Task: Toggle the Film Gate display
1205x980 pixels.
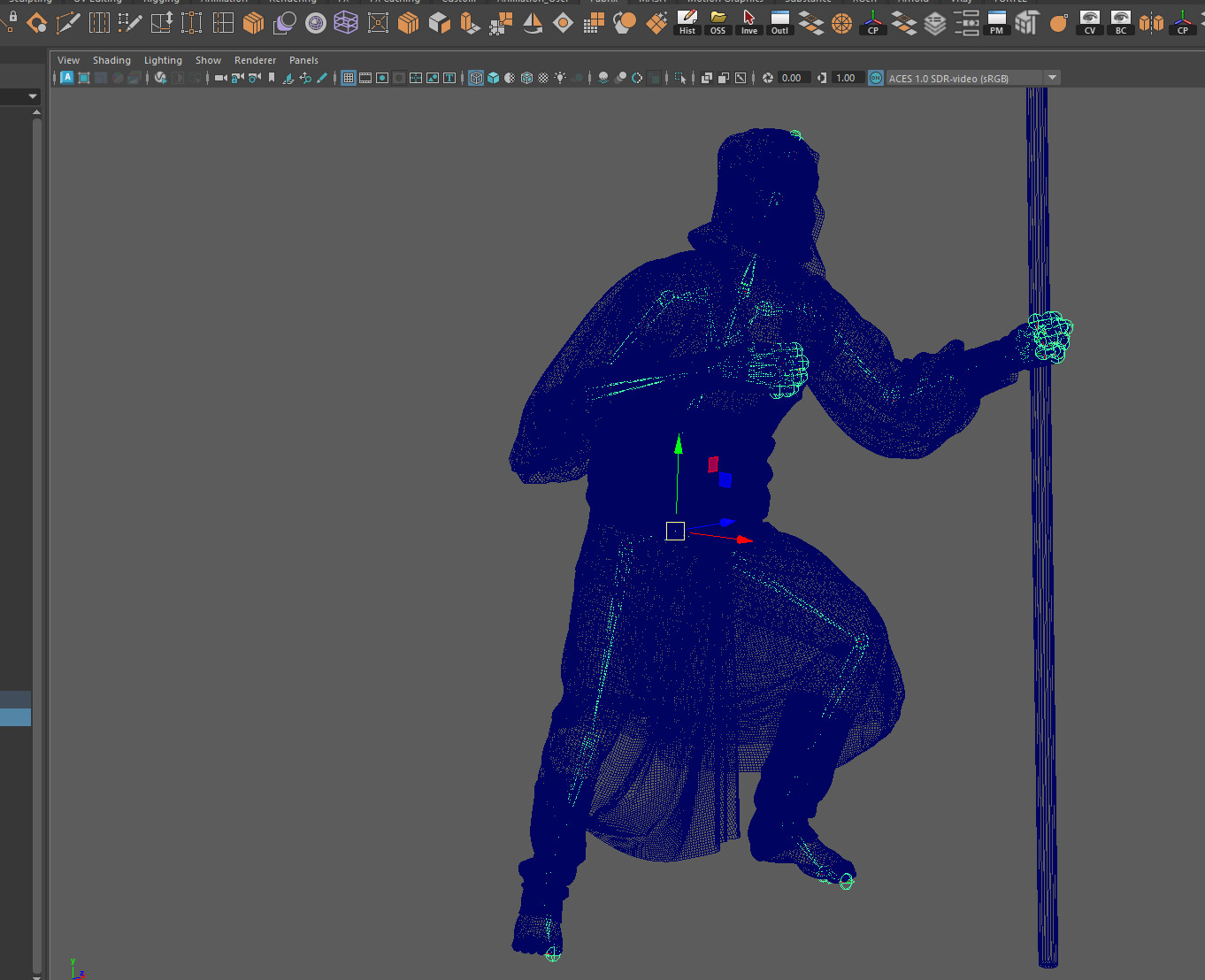Action: tap(365, 78)
